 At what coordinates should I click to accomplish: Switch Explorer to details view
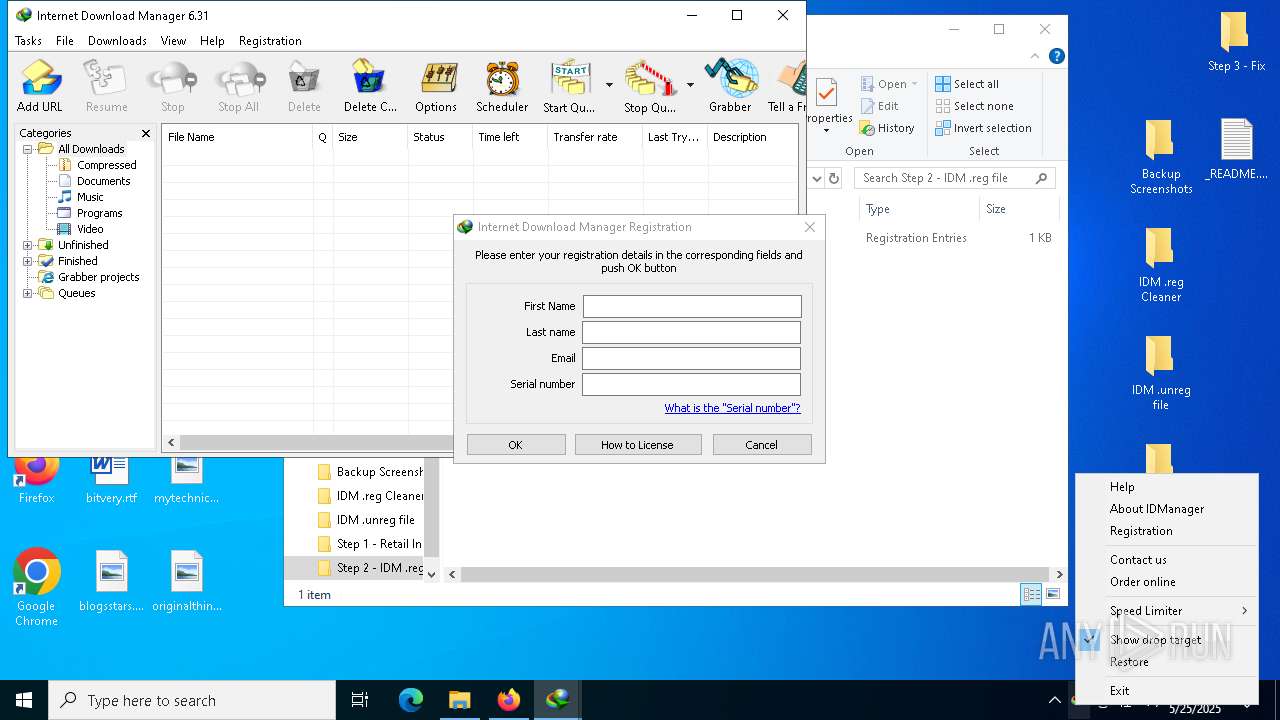click(x=1031, y=594)
